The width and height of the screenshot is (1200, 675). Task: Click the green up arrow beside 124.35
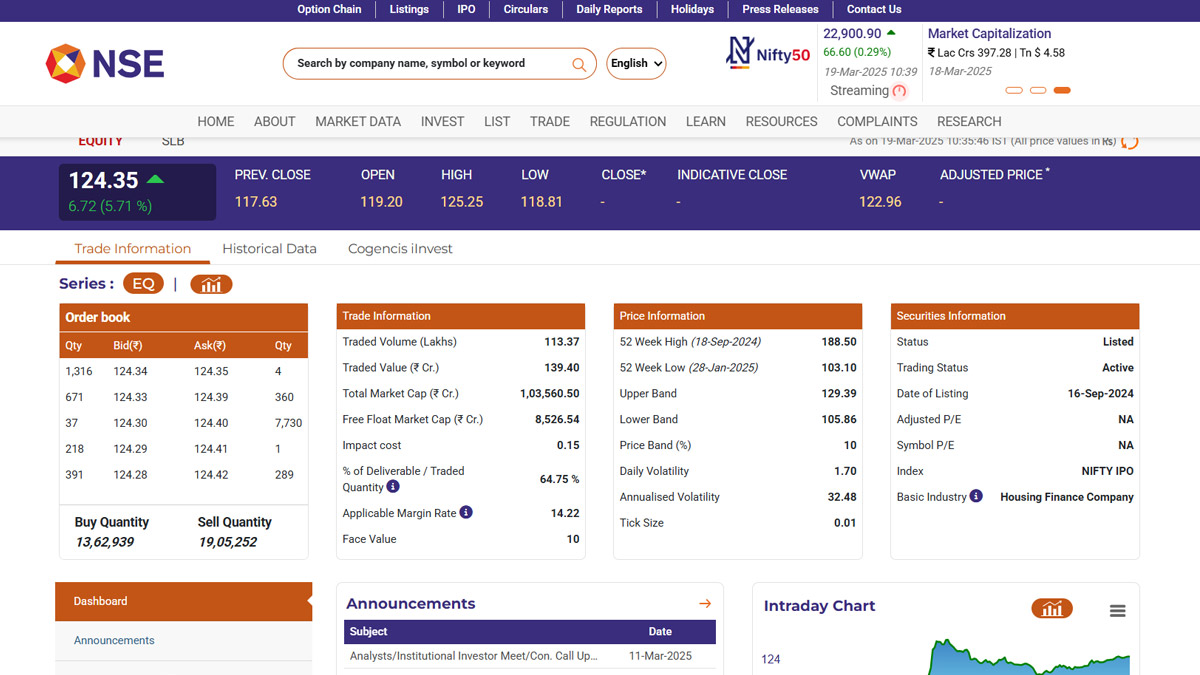tap(155, 180)
